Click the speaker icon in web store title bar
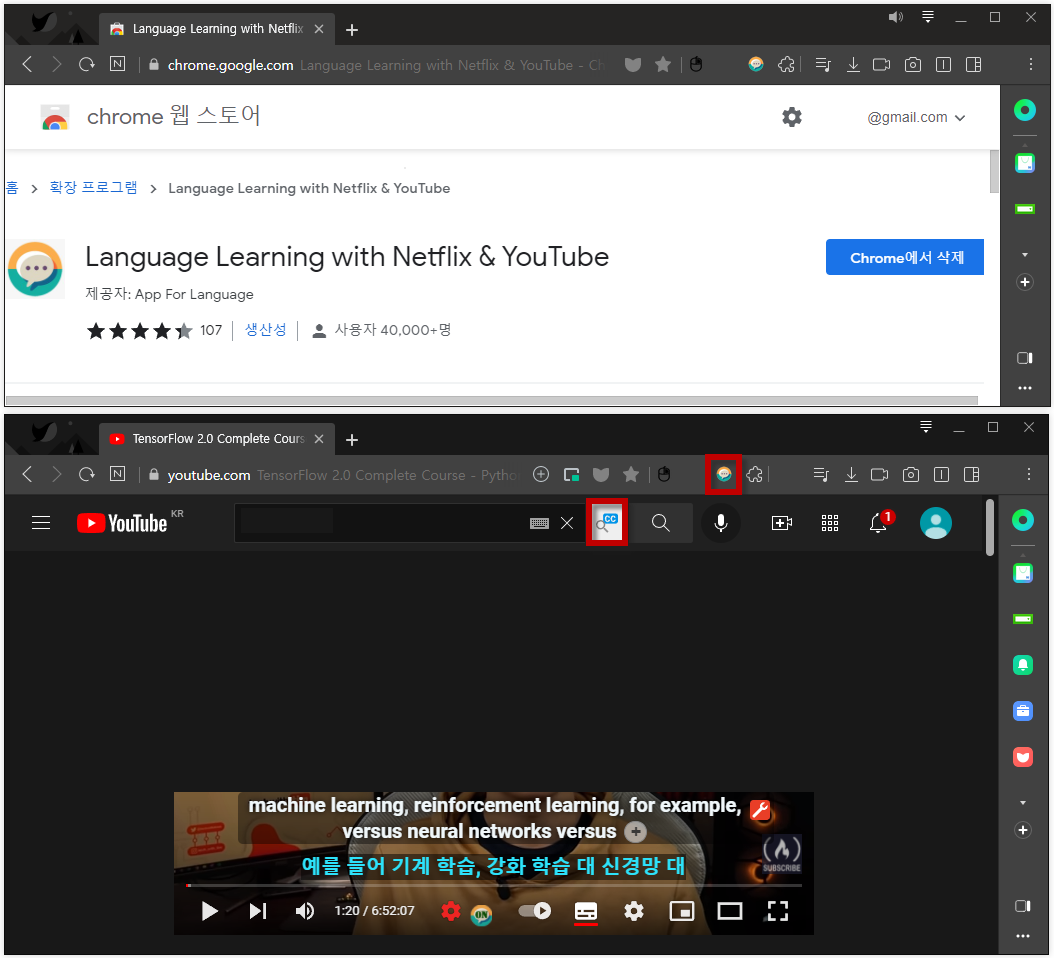 point(895,17)
